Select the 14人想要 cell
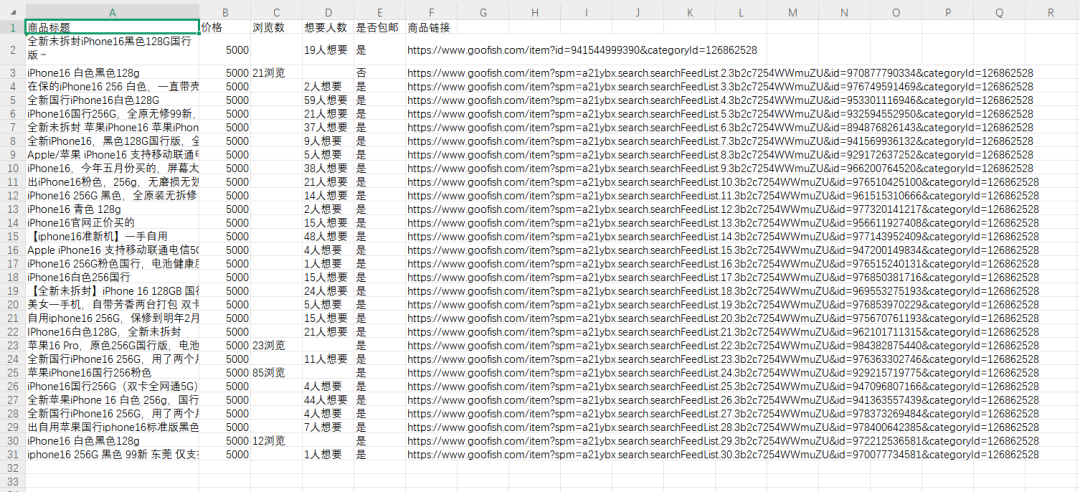The image size is (1080, 492). [x=328, y=196]
